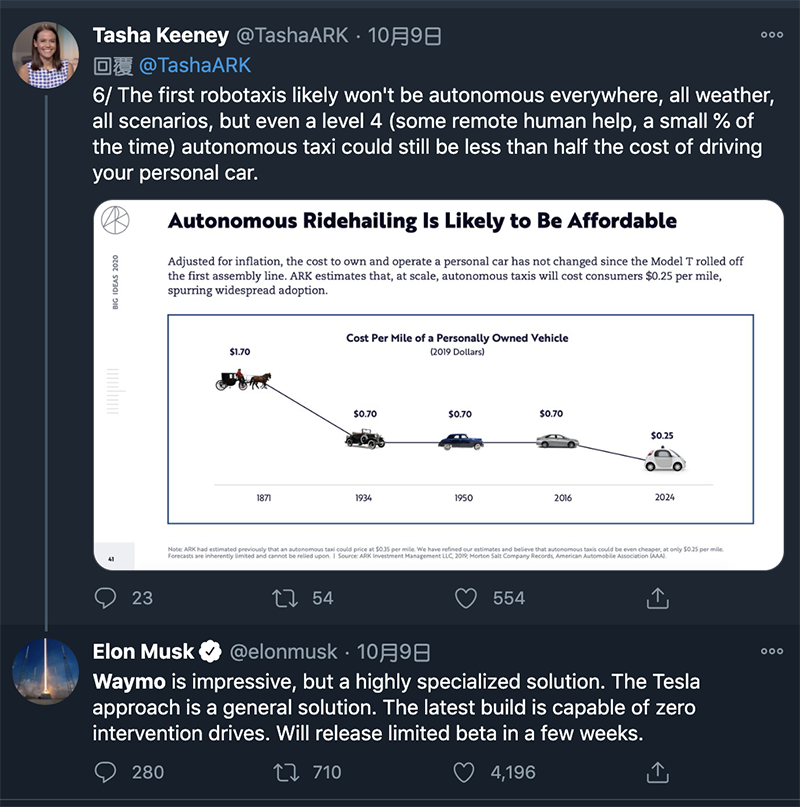
Task: Open the Tasha Keeney display name
Action: [x=161, y=36]
